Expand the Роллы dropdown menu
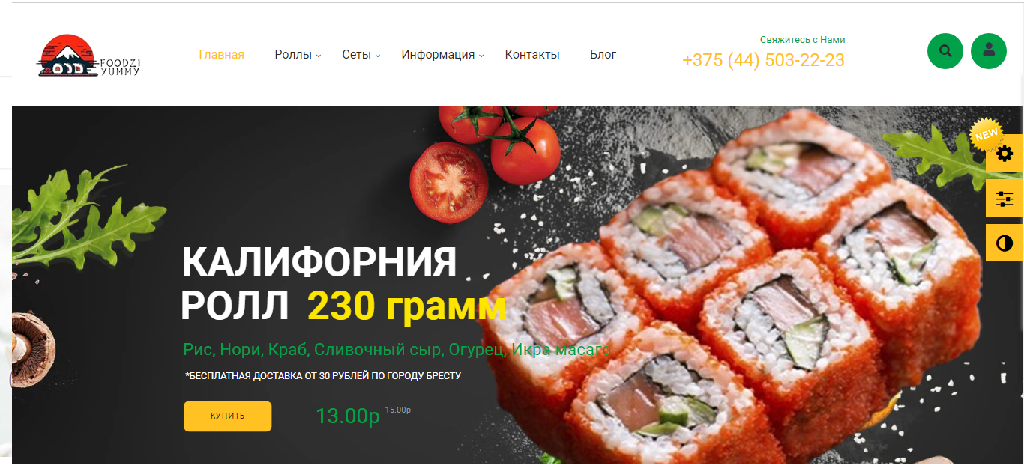This screenshot has width=1024, height=464. click(x=298, y=55)
